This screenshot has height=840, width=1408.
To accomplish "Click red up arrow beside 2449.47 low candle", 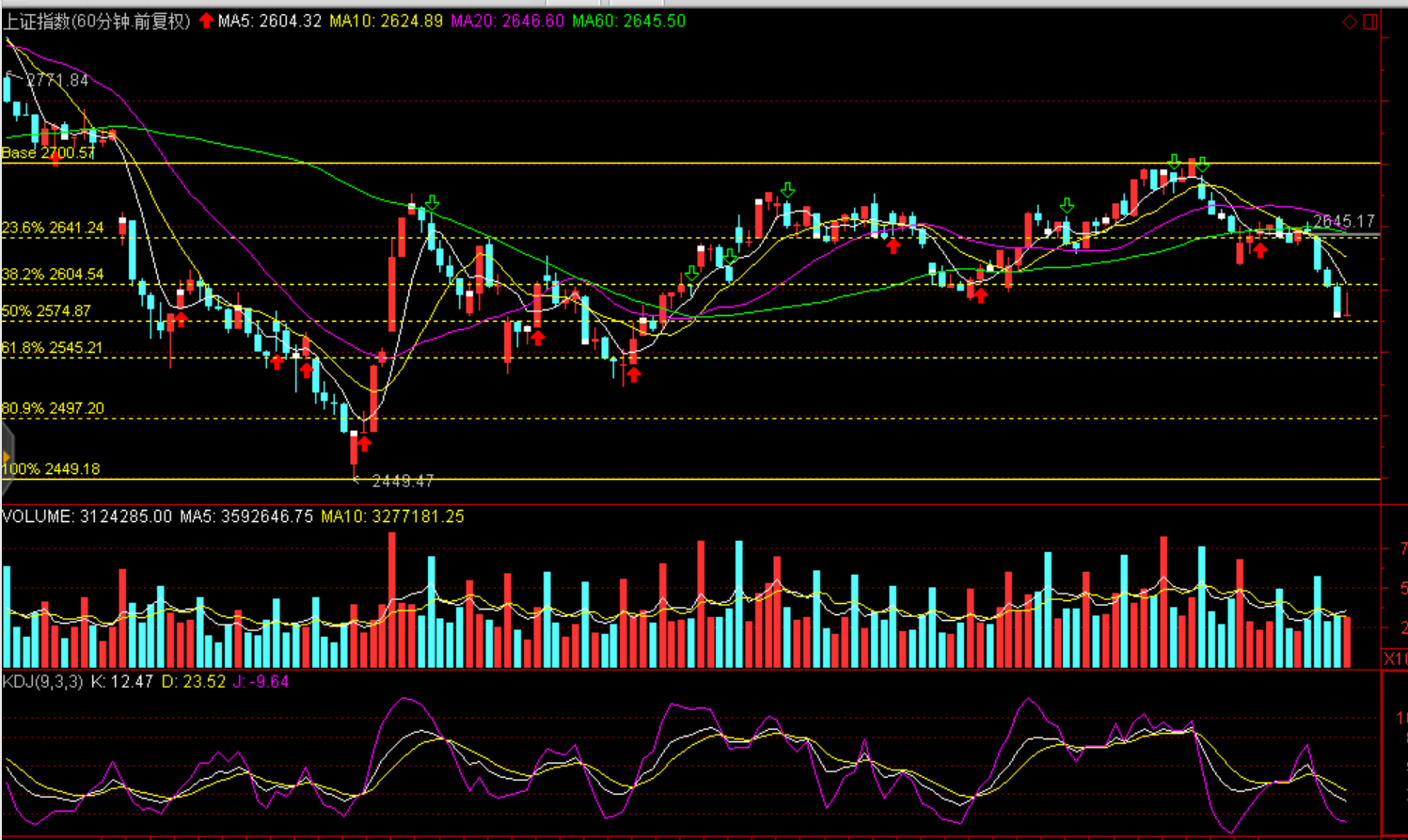I will click(x=363, y=443).
